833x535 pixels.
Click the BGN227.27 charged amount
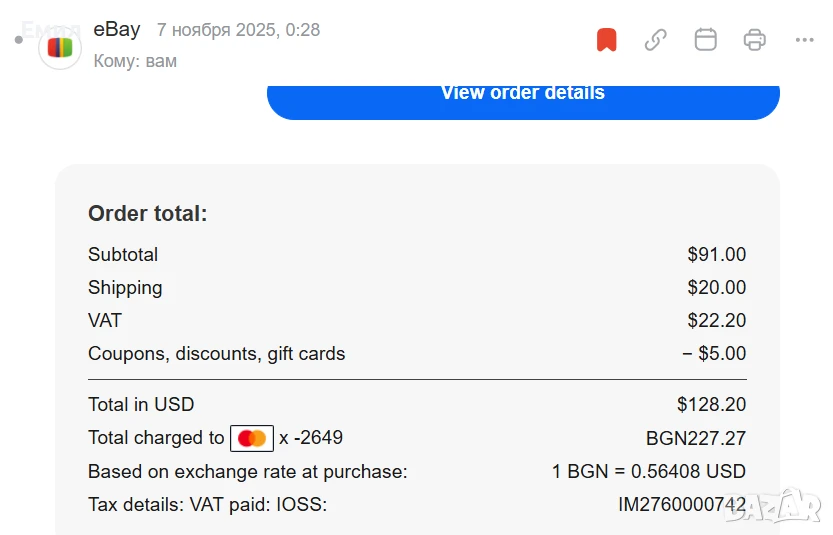click(x=696, y=438)
